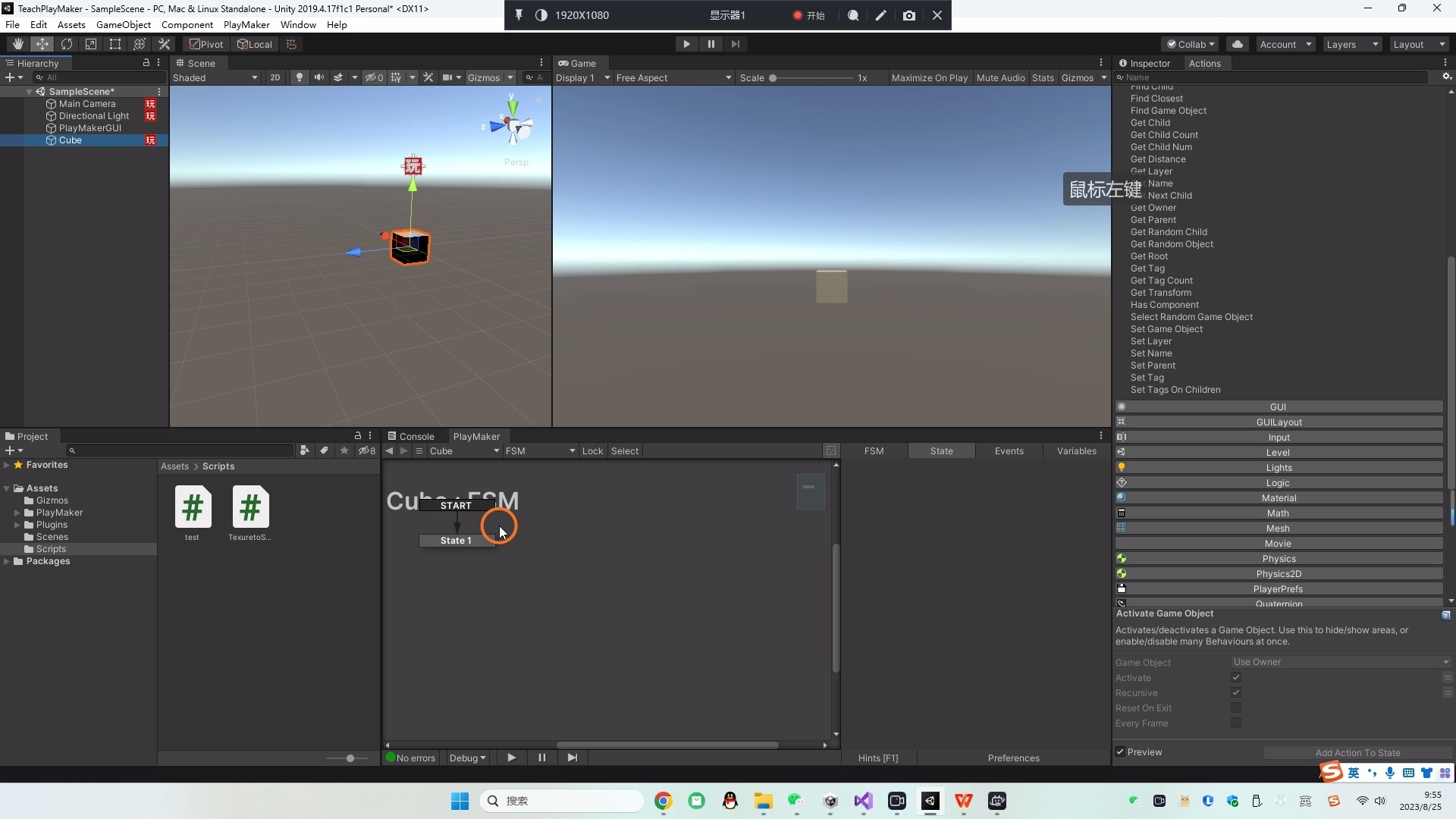Enable the Preview checkbox in Actions panel
Image resolution: width=1456 pixels, height=819 pixels.
pos(1120,752)
